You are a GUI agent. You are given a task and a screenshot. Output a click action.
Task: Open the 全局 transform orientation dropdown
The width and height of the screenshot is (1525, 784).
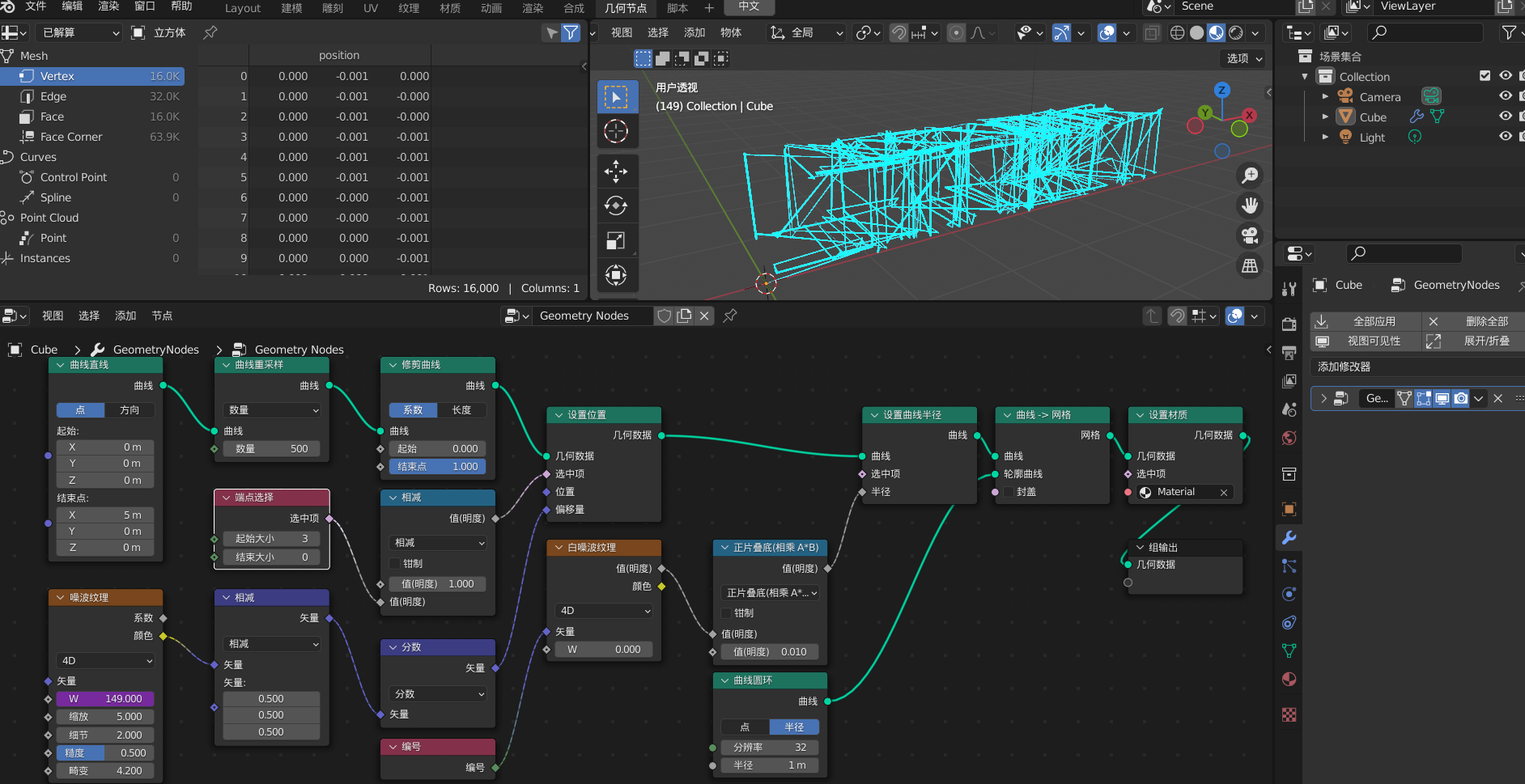tap(806, 32)
